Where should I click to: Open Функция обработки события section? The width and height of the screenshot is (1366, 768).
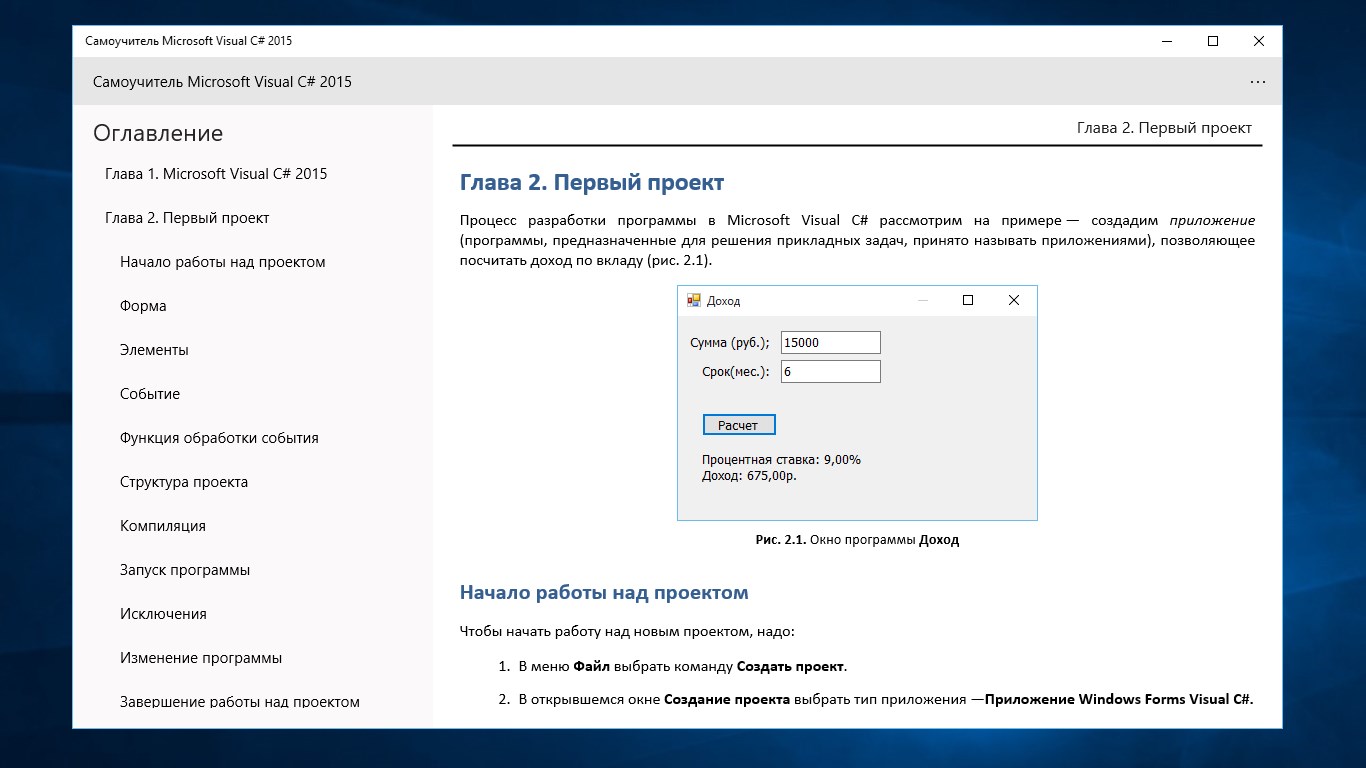click(x=219, y=438)
